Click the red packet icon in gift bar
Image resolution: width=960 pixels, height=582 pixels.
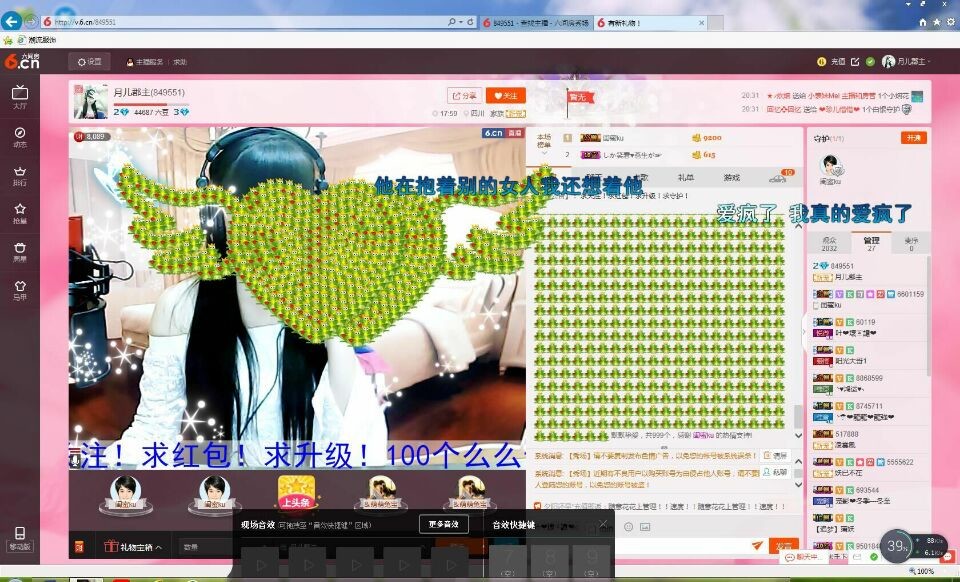point(79,547)
